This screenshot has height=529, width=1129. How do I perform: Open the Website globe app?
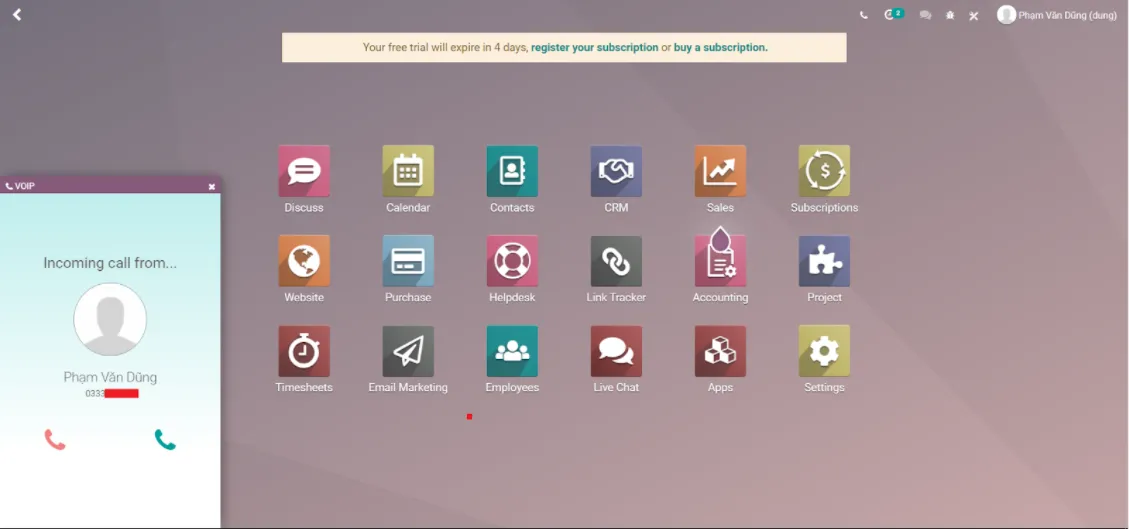click(x=304, y=261)
